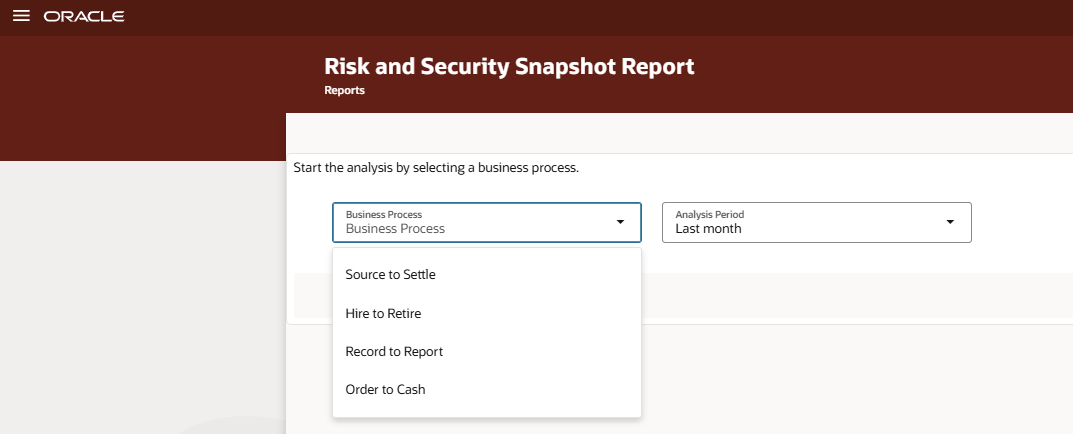This screenshot has height=434, width=1073.
Task: Pick Record to Report option
Action: (x=487, y=351)
